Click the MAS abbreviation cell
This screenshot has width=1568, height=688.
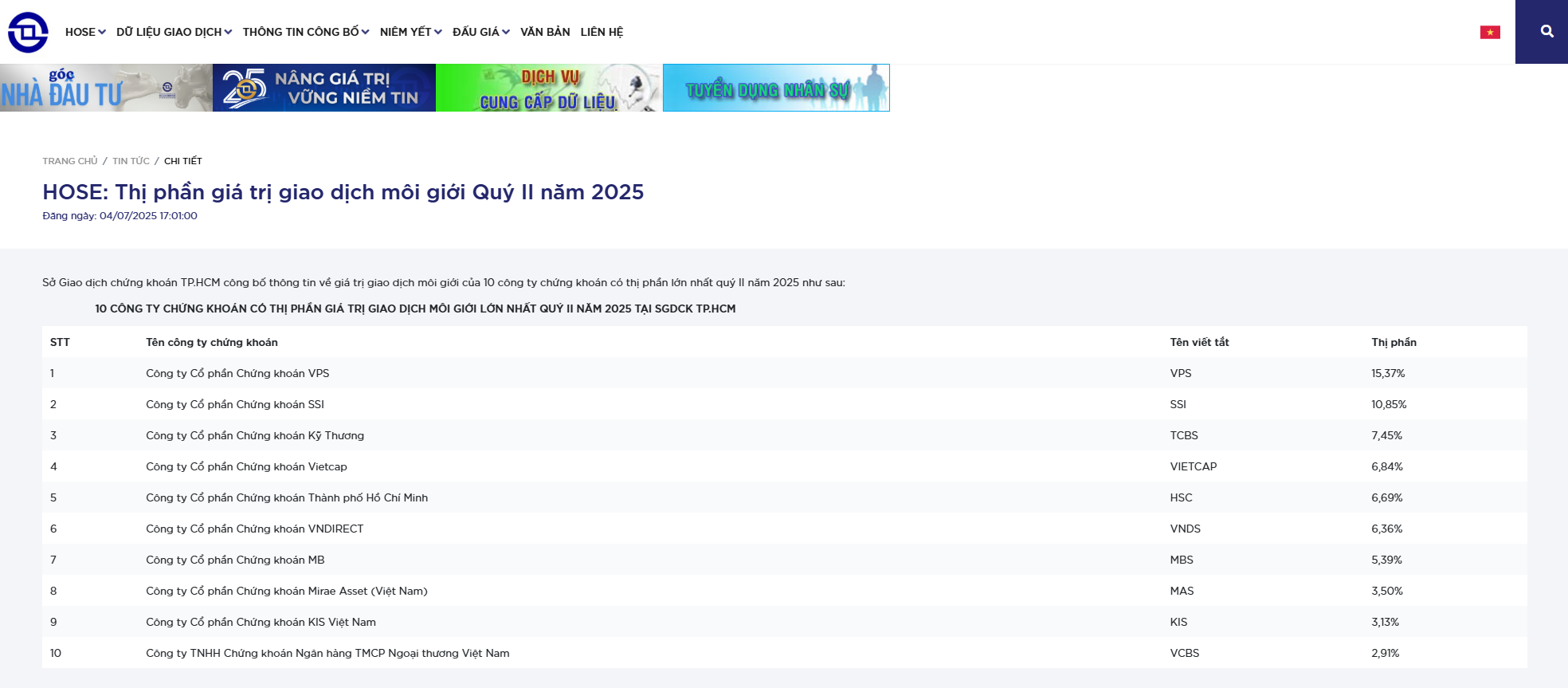coord(1182,591)
